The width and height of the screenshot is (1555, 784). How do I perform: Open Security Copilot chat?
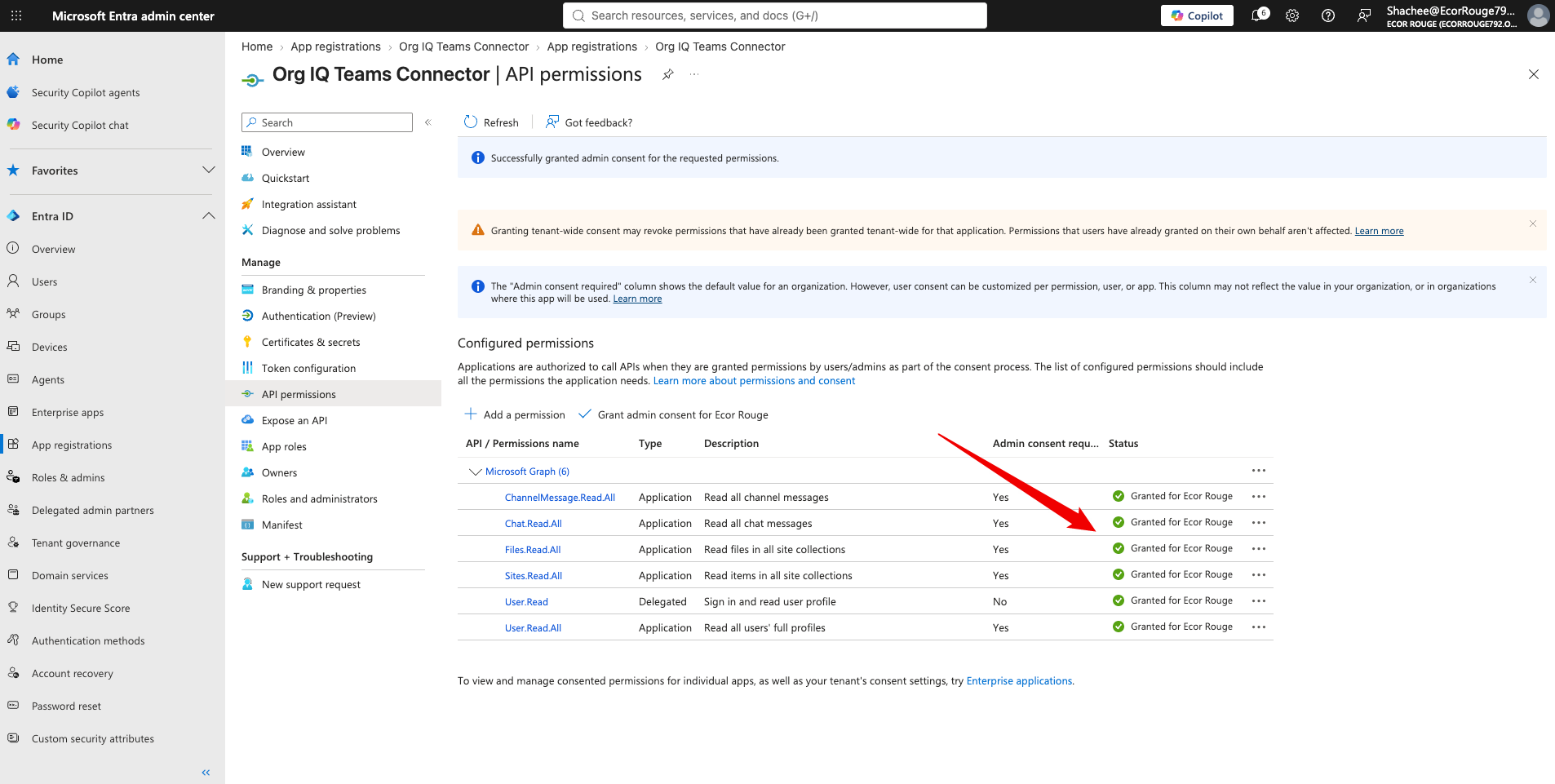tap(80, 125)
